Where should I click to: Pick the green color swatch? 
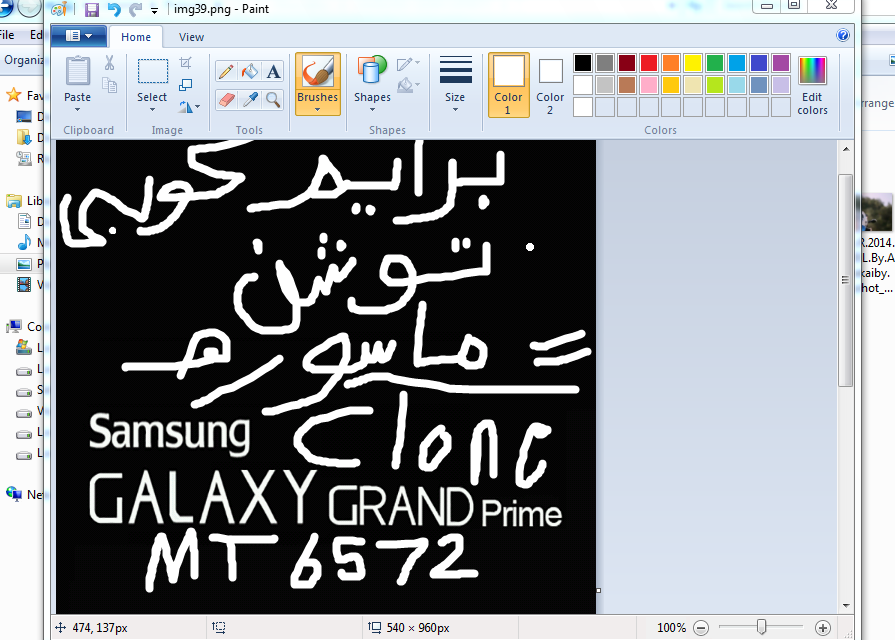715,63
